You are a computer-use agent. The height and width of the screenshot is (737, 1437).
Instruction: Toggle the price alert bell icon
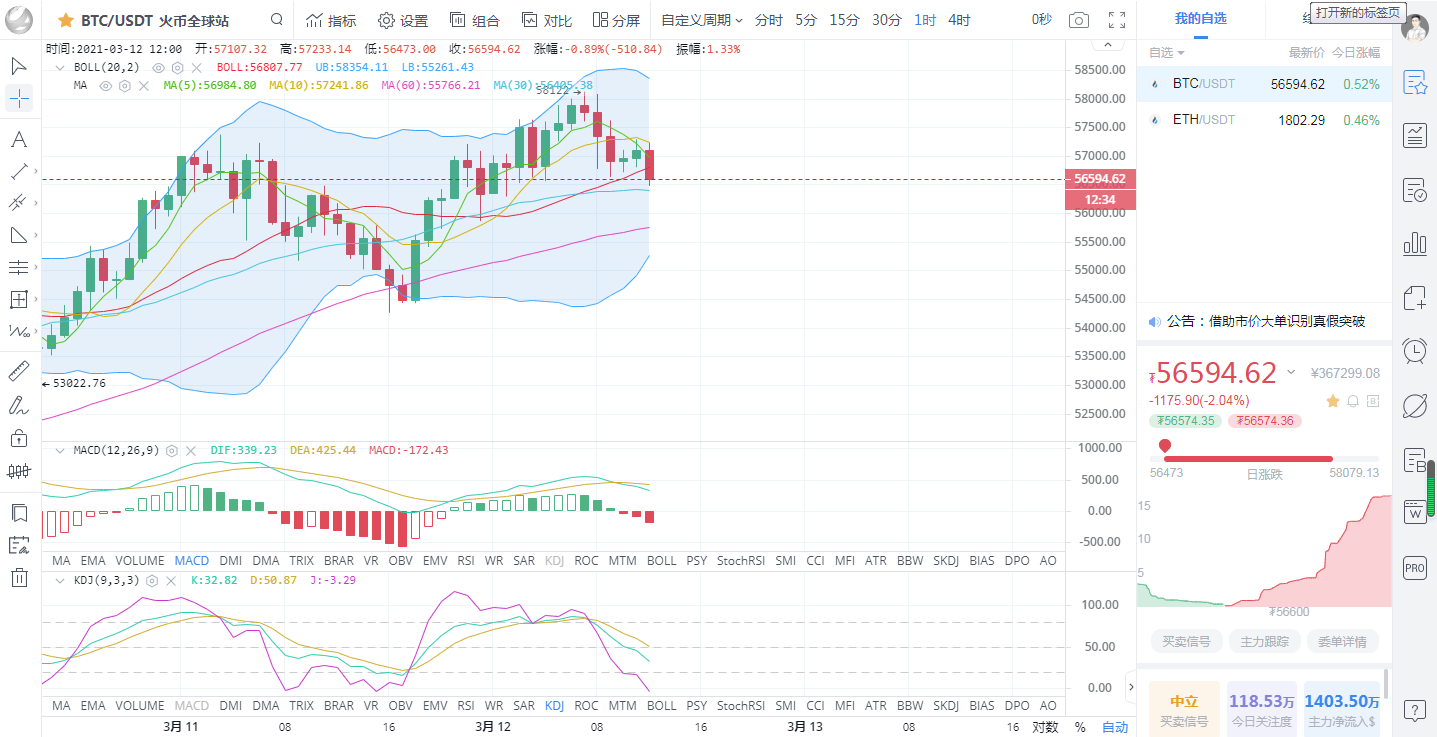[1353, 400]
